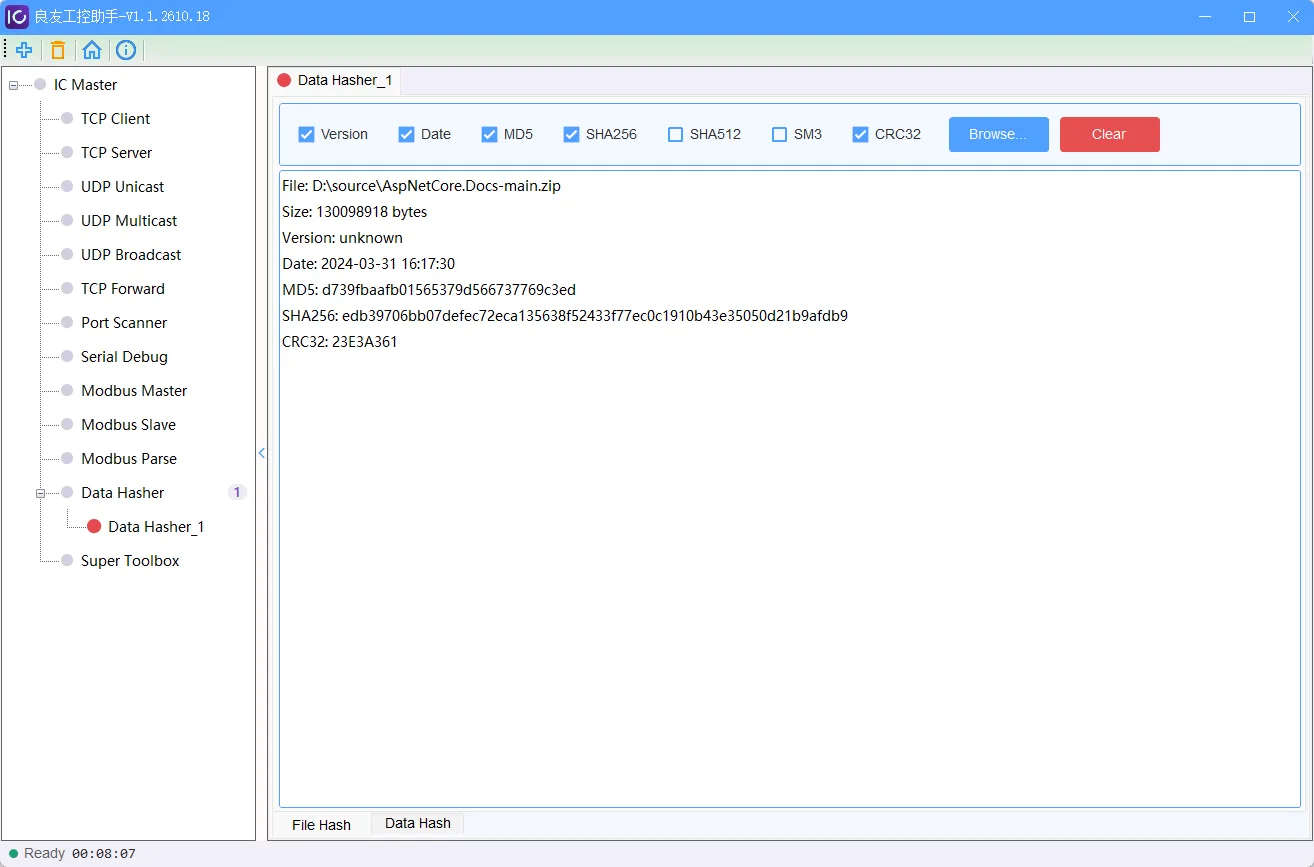1314x867 pixels.
Task: Click the red dot on Data Hasher_1 node
Action: (x=94, y=526)
